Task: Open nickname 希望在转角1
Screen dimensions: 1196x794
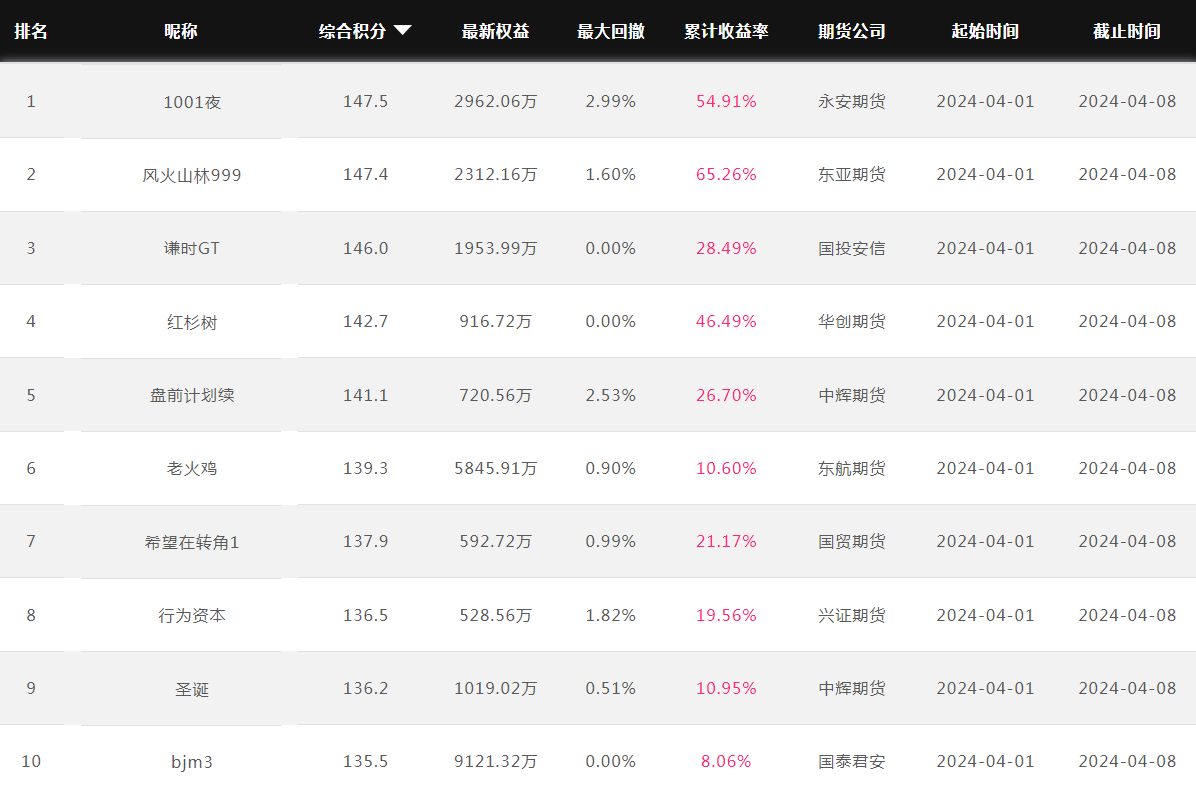Action: pyautogui.click(x=192, y=542)
